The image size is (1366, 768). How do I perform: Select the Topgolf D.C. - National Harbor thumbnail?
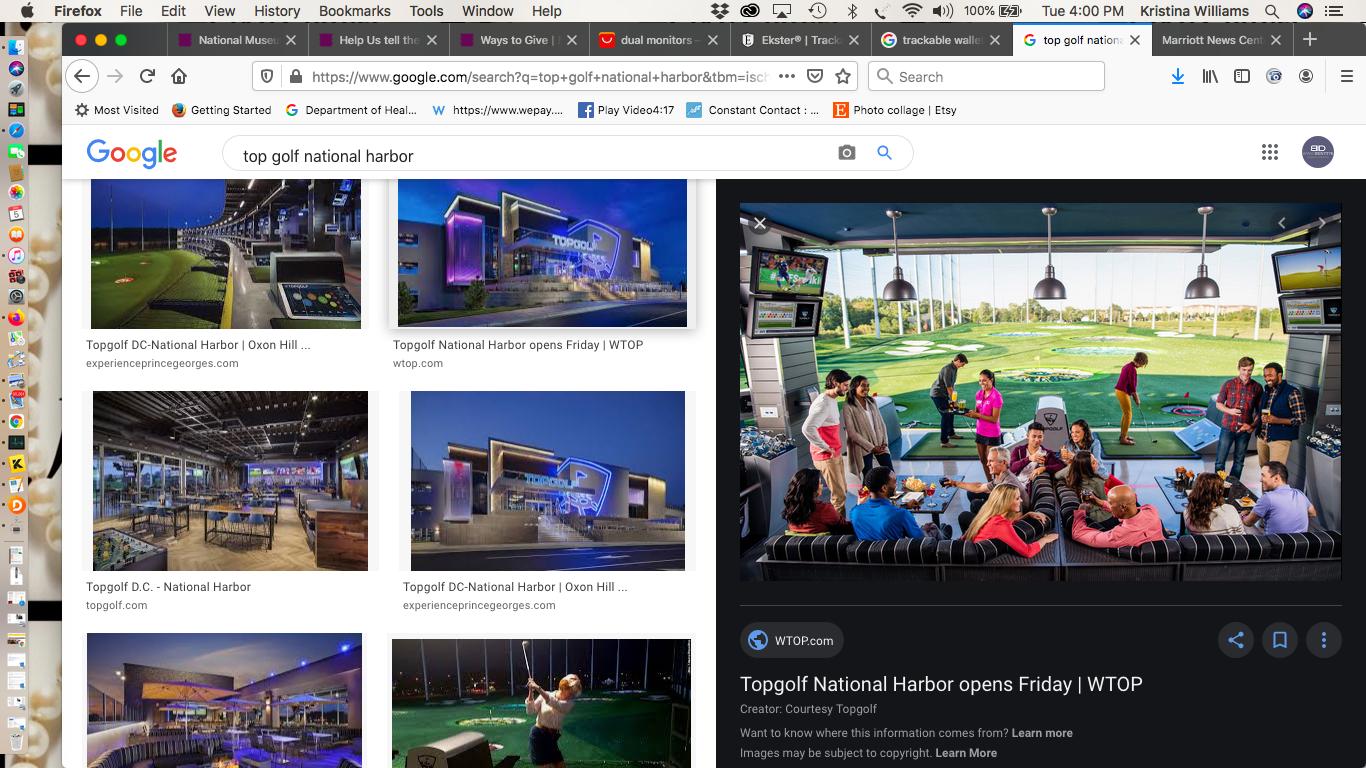click(230, 481)
